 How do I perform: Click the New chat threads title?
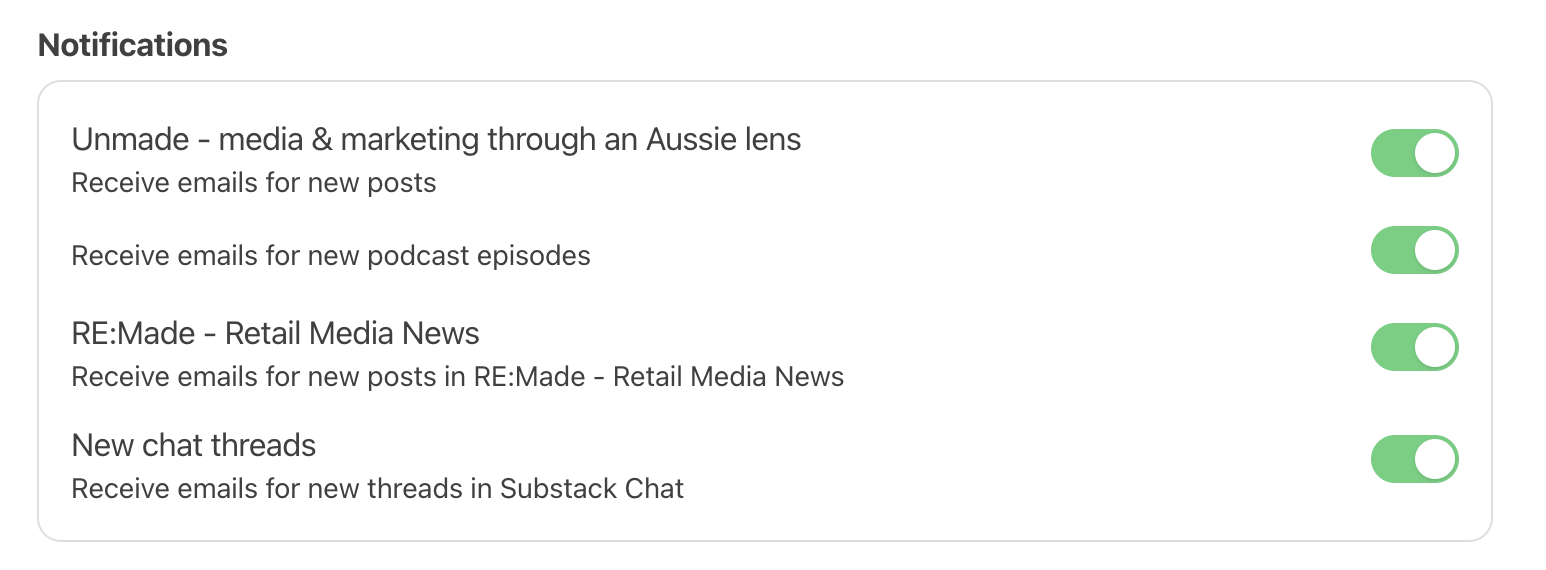tap(194, 445)
